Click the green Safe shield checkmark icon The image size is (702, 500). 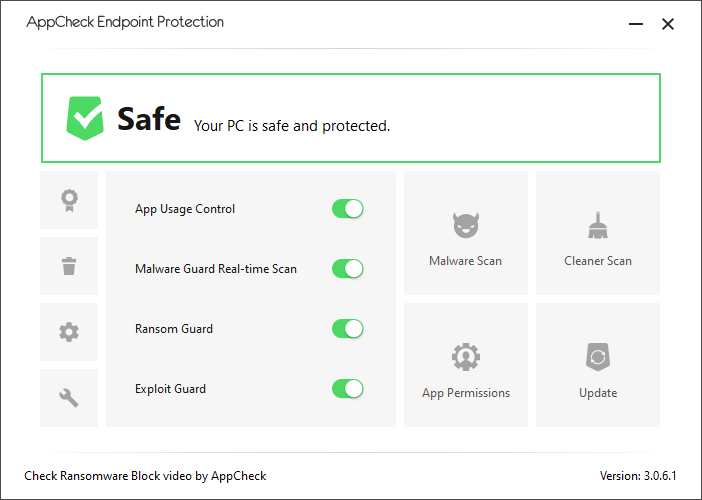tap(85, 118)
